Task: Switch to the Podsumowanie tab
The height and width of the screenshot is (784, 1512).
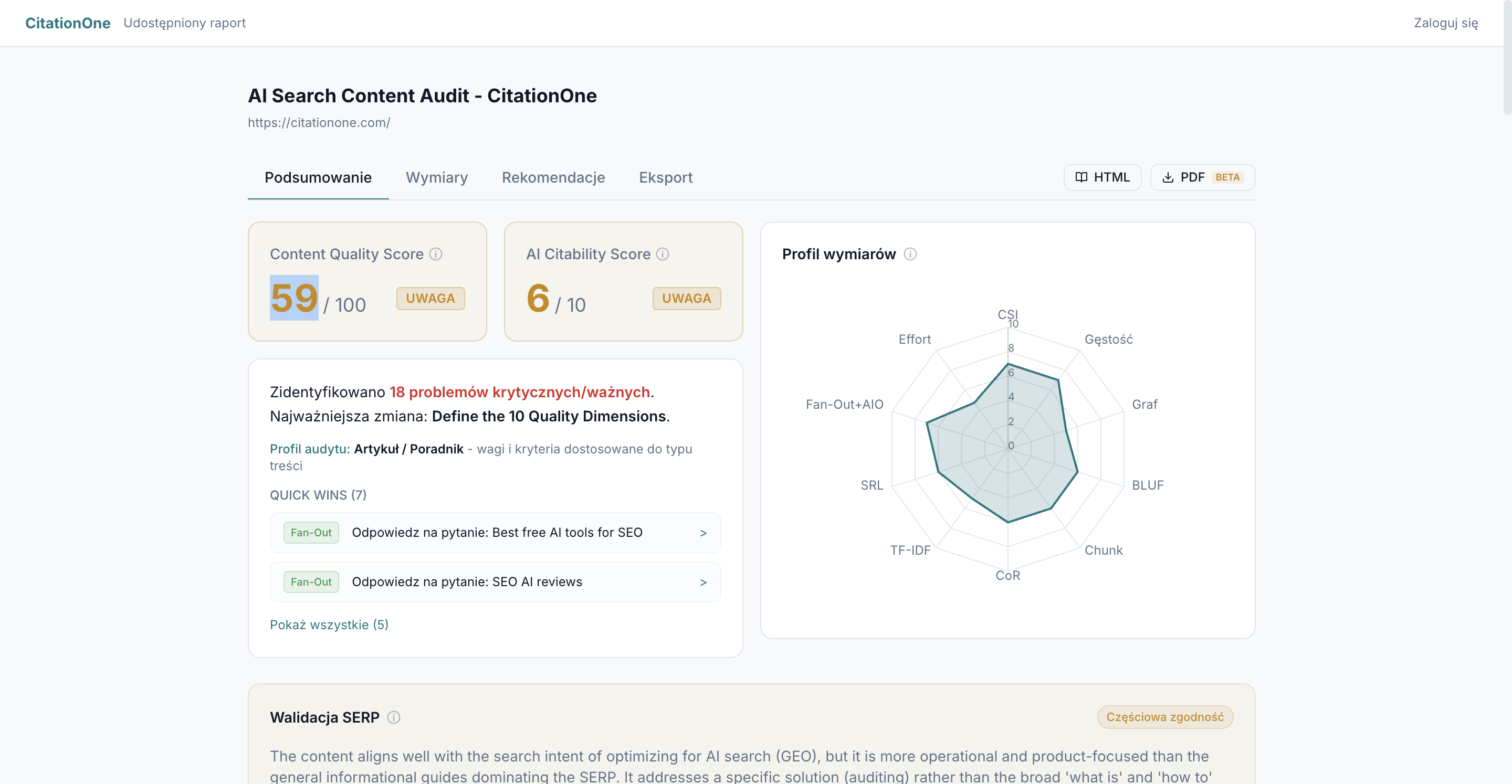Action: (318, 177)
